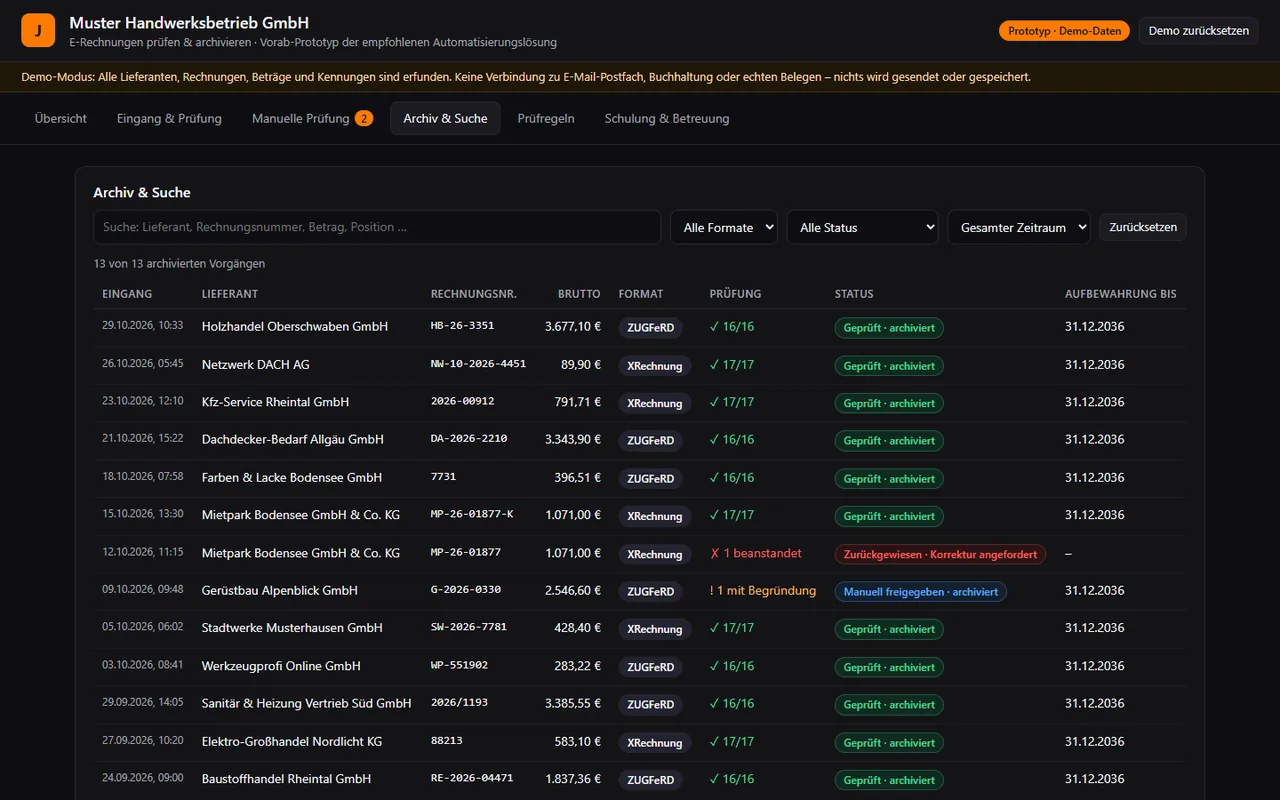This screenshot has width=1280, height=800.
Task: Click the Elektro-Großhandel Nordlicht KG entry
Action: click(x=292, y=741)
